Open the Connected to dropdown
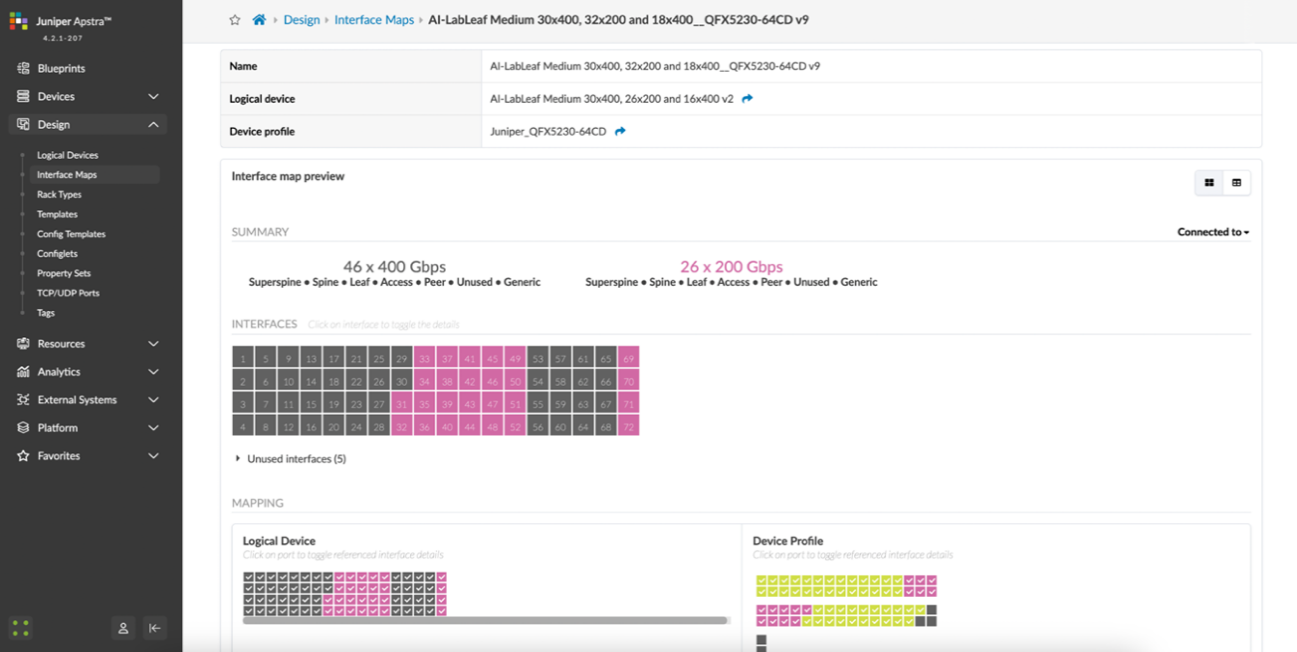This screenshot has width=1297, height=652. pyautogui.click(x=1213, y=232)
